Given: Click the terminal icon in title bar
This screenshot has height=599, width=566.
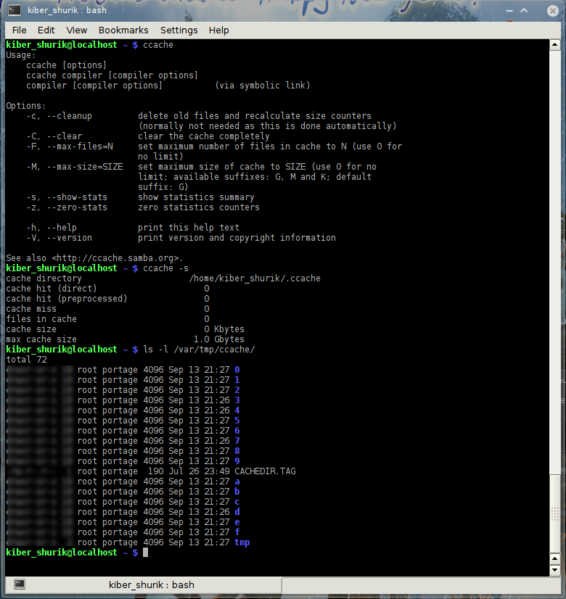Looking at the screenshot, I should click(x=15, y=10).
